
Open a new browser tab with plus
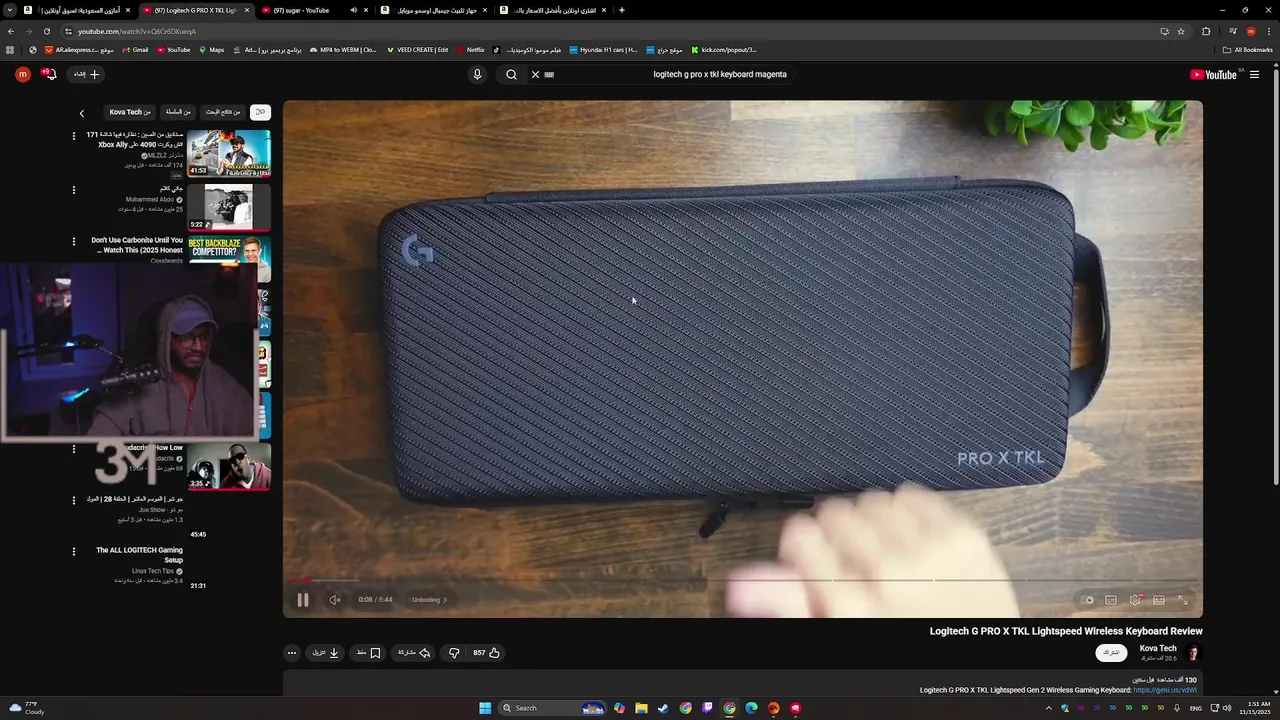(x=622, y=10)
